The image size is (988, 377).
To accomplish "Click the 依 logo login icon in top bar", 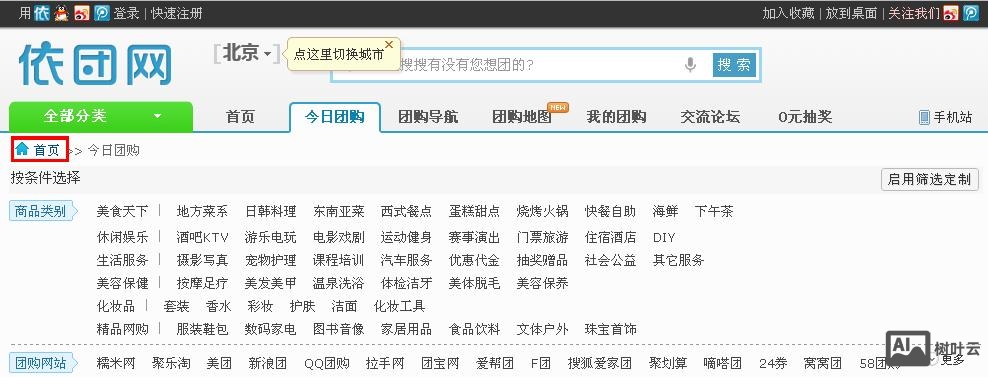I will click(42, 13).
